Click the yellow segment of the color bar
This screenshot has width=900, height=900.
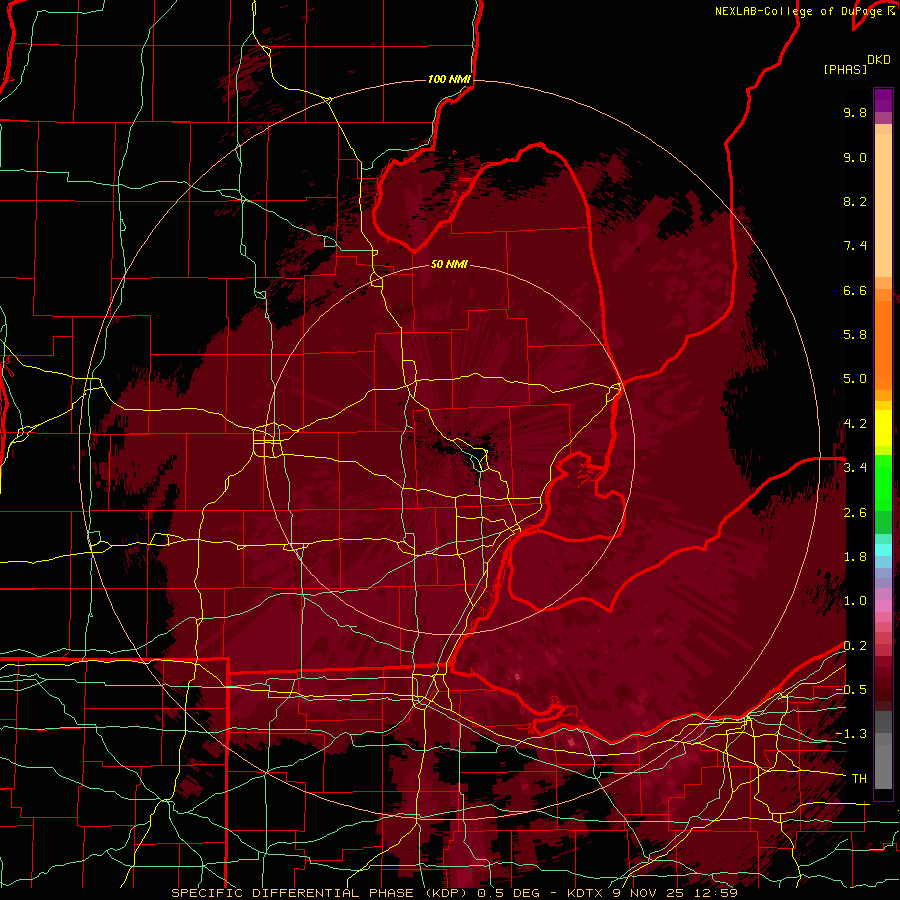883,428
